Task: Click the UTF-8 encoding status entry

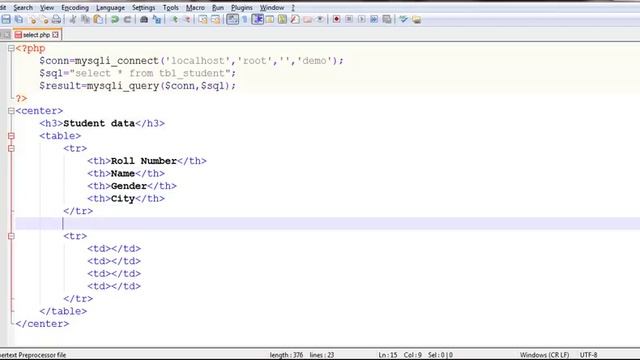Action: (588, 355)
